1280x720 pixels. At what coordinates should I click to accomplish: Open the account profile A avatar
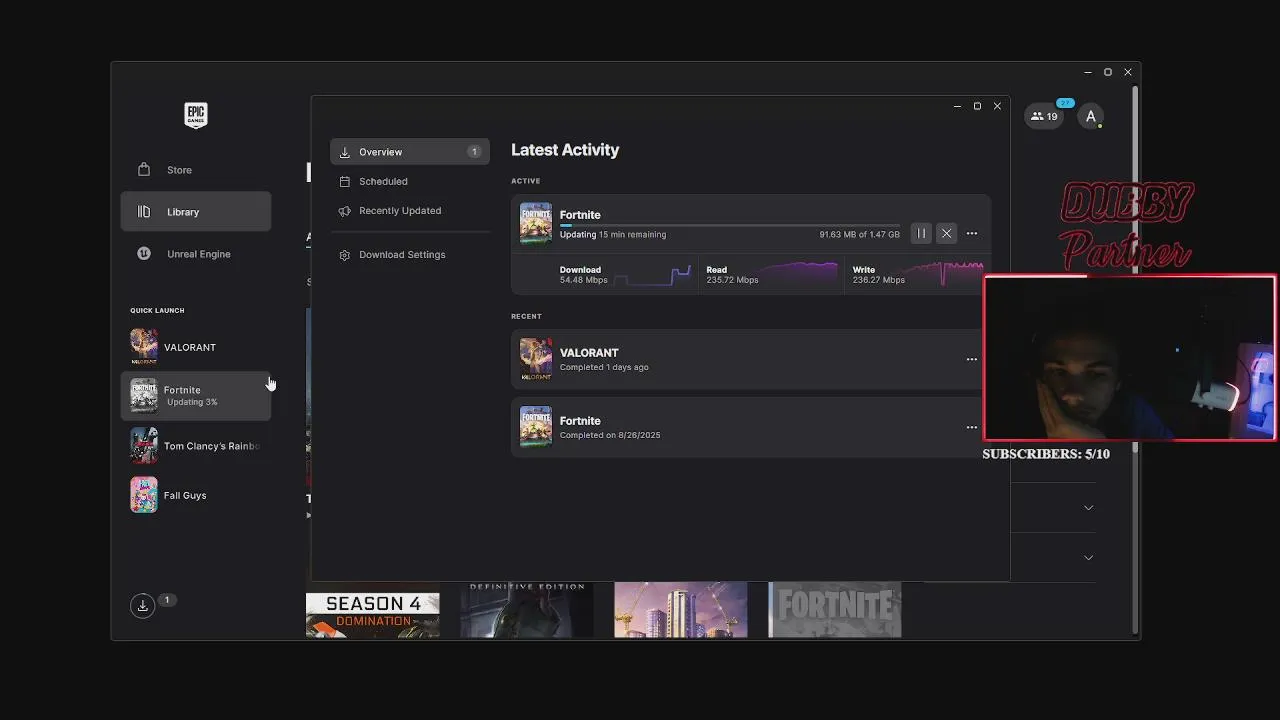(1091, 116)
